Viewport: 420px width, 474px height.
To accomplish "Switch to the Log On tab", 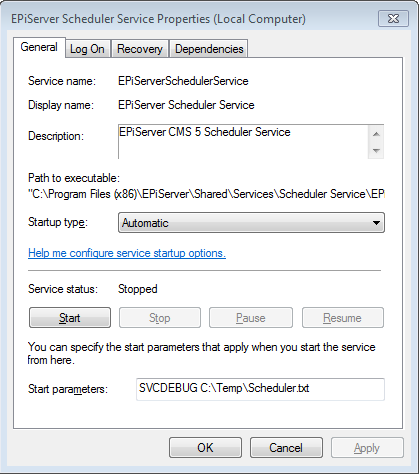I will pos(87,49).
